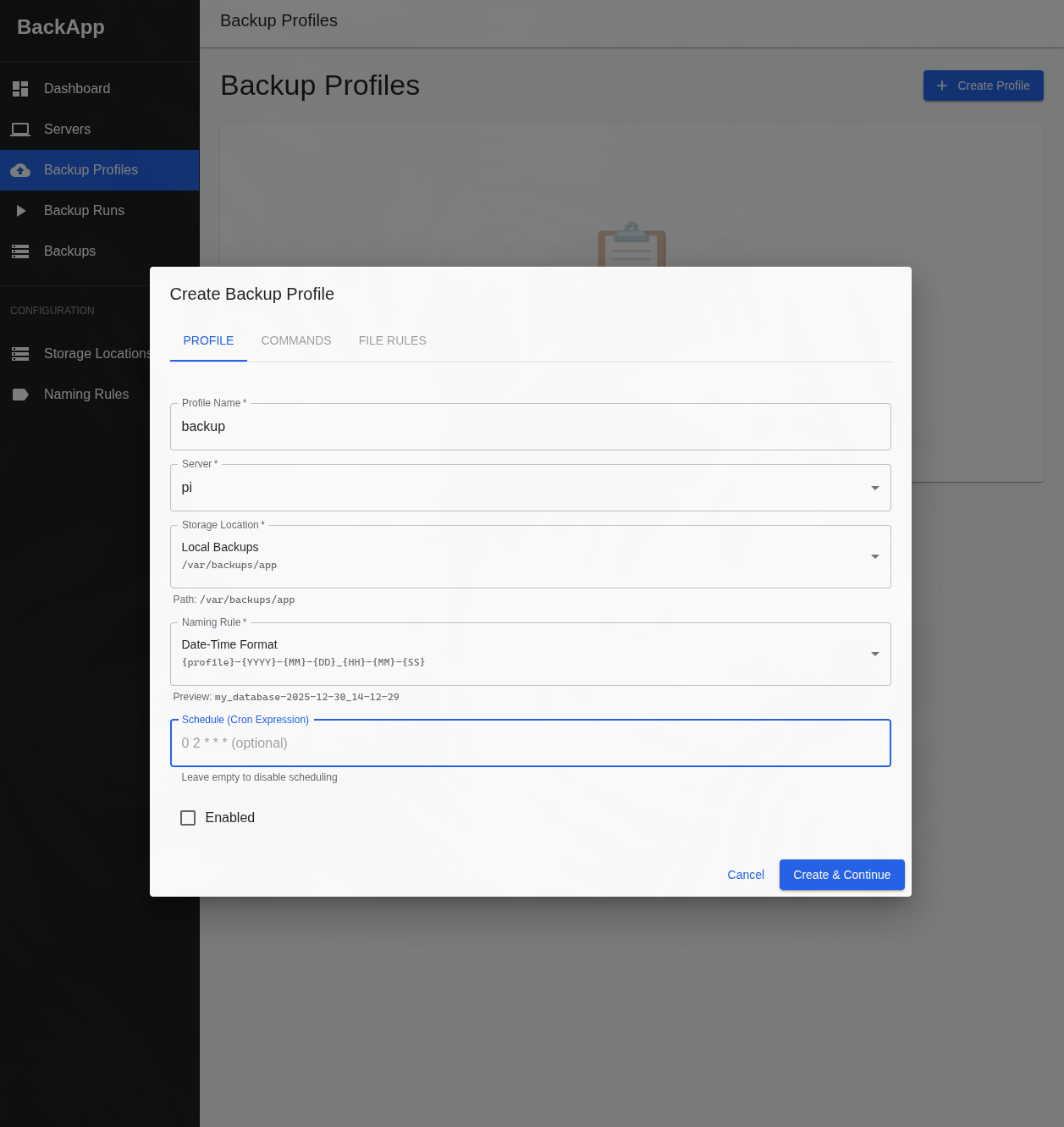Click the Naming Rules label icon

pyautogui.click(x=20, y=395)
